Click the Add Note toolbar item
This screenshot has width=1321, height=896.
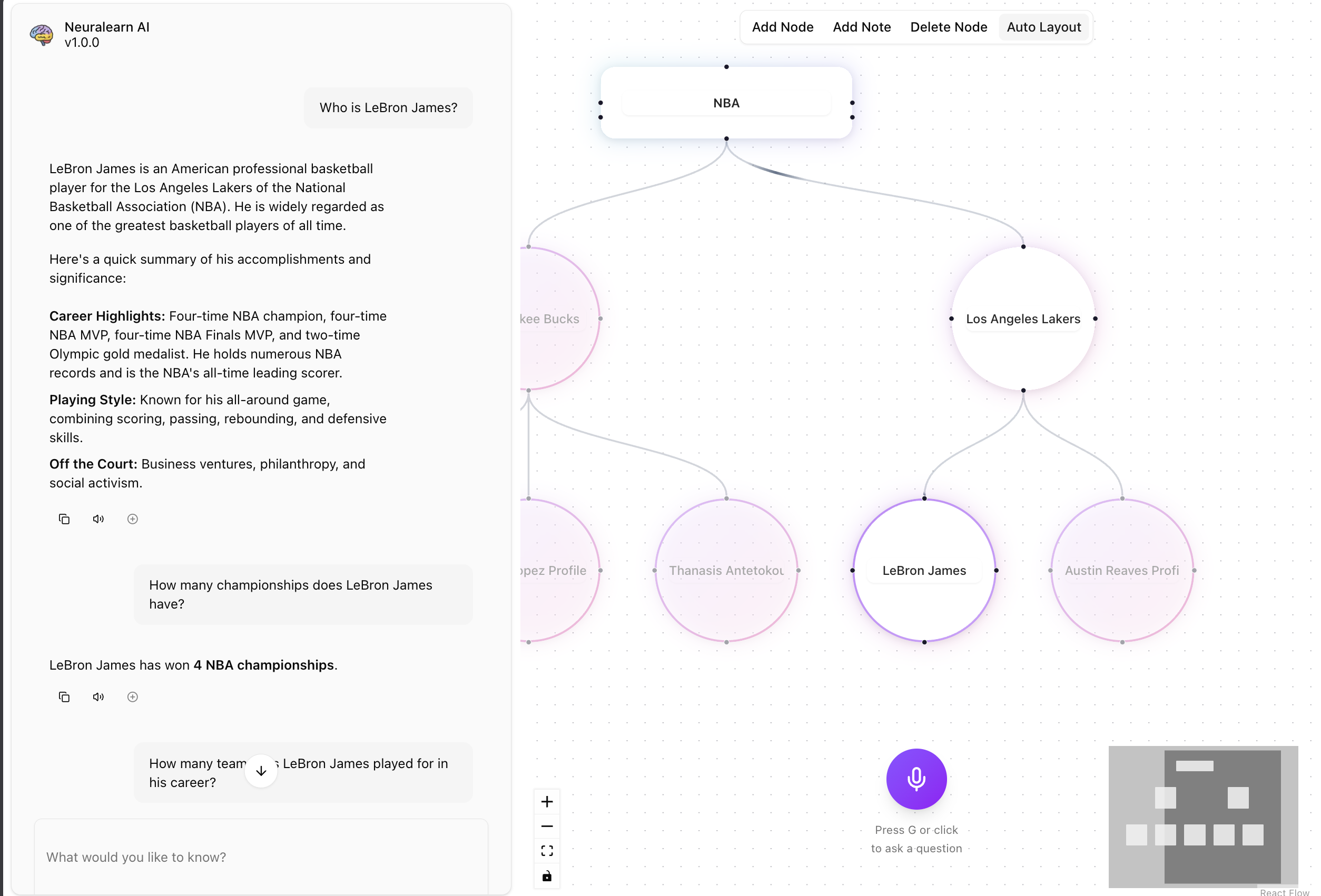coord(861,27)
